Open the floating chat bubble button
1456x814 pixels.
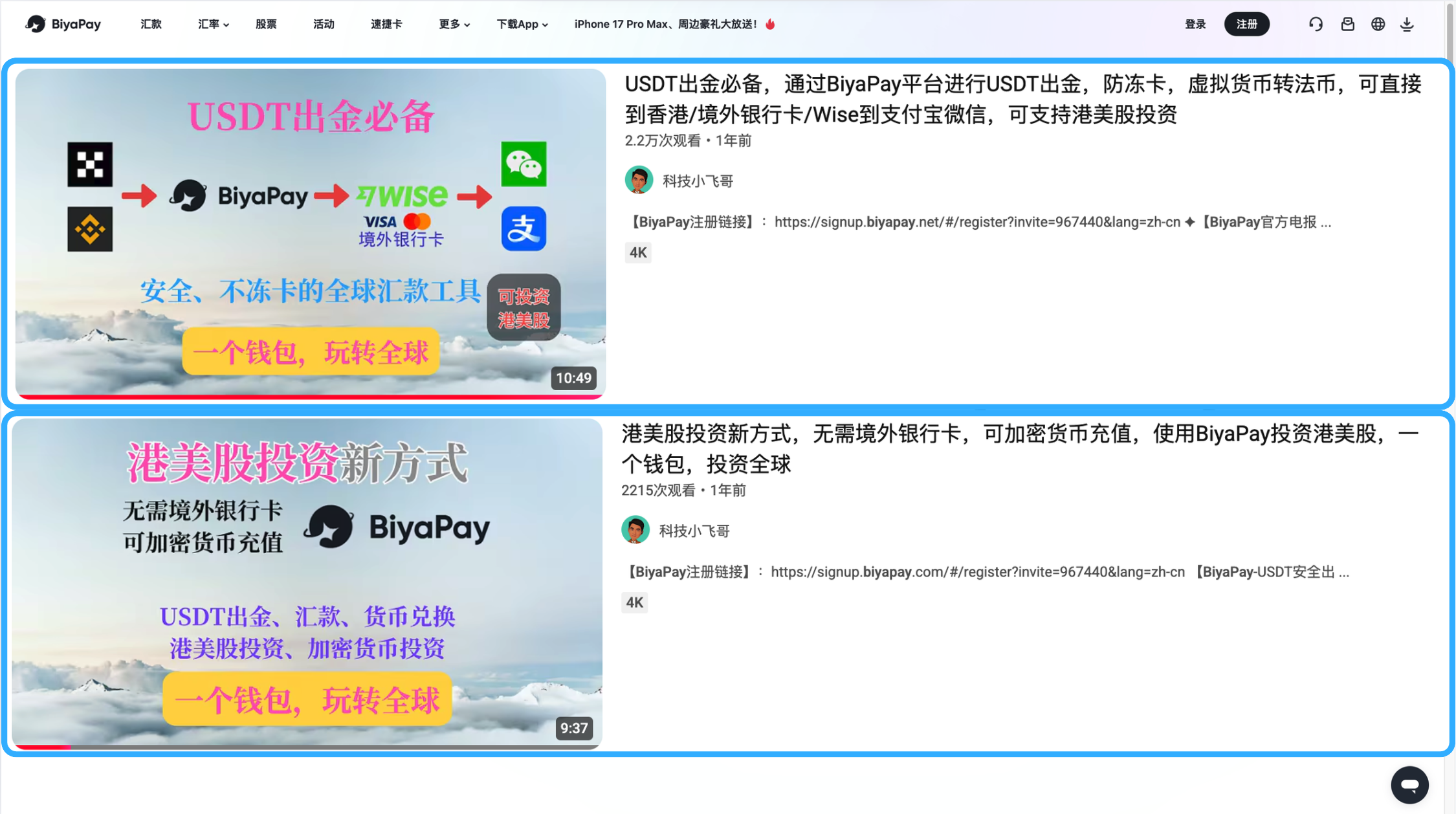1409,785
